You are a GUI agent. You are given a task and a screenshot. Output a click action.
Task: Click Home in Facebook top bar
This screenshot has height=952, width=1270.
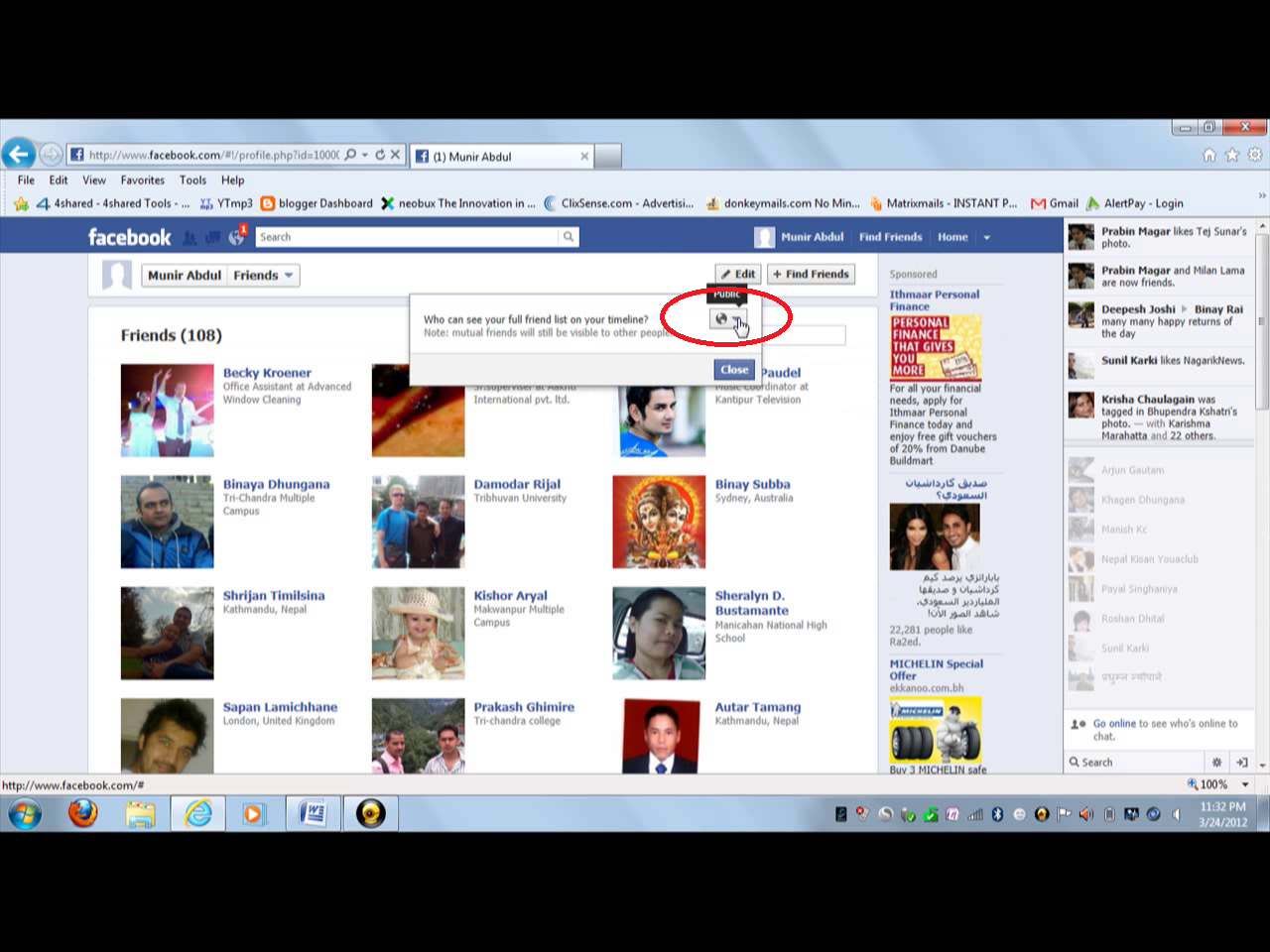952,237
